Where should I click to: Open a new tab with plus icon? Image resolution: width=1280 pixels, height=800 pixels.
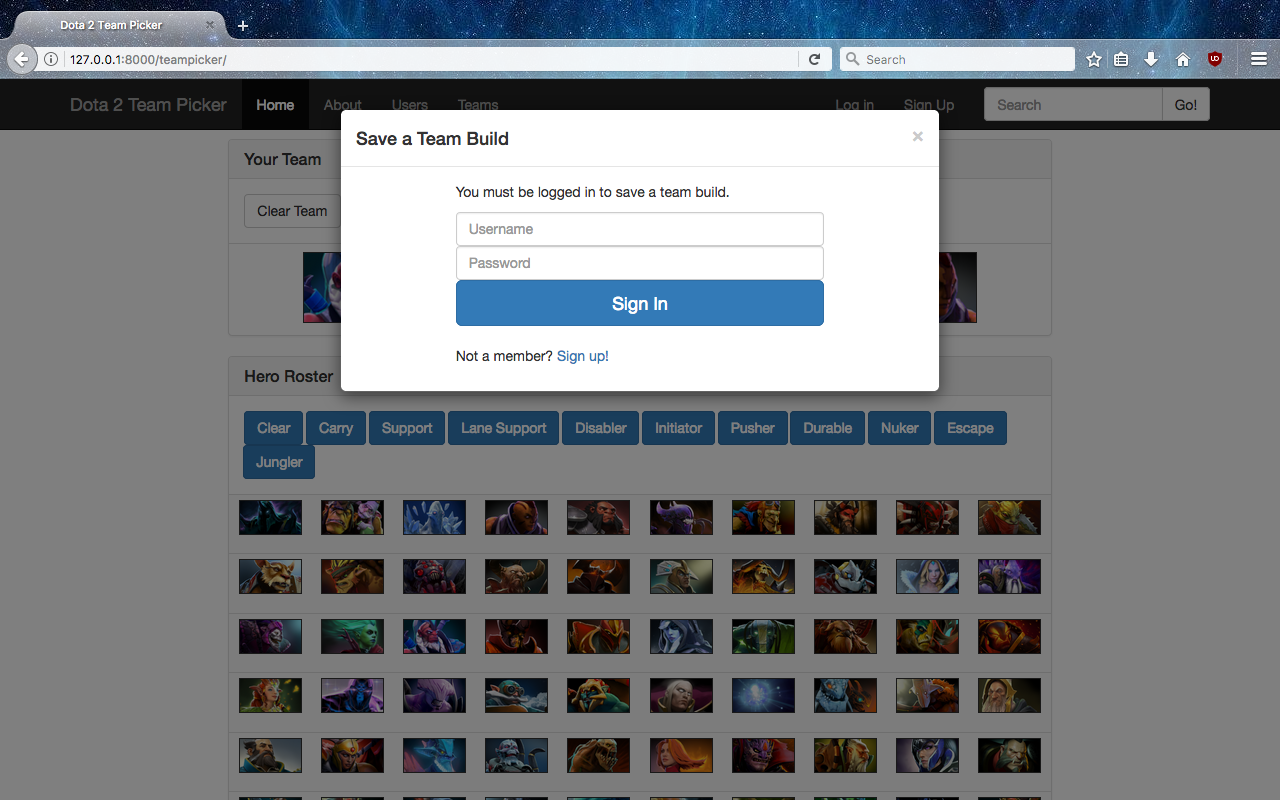[x=243, y=25]
